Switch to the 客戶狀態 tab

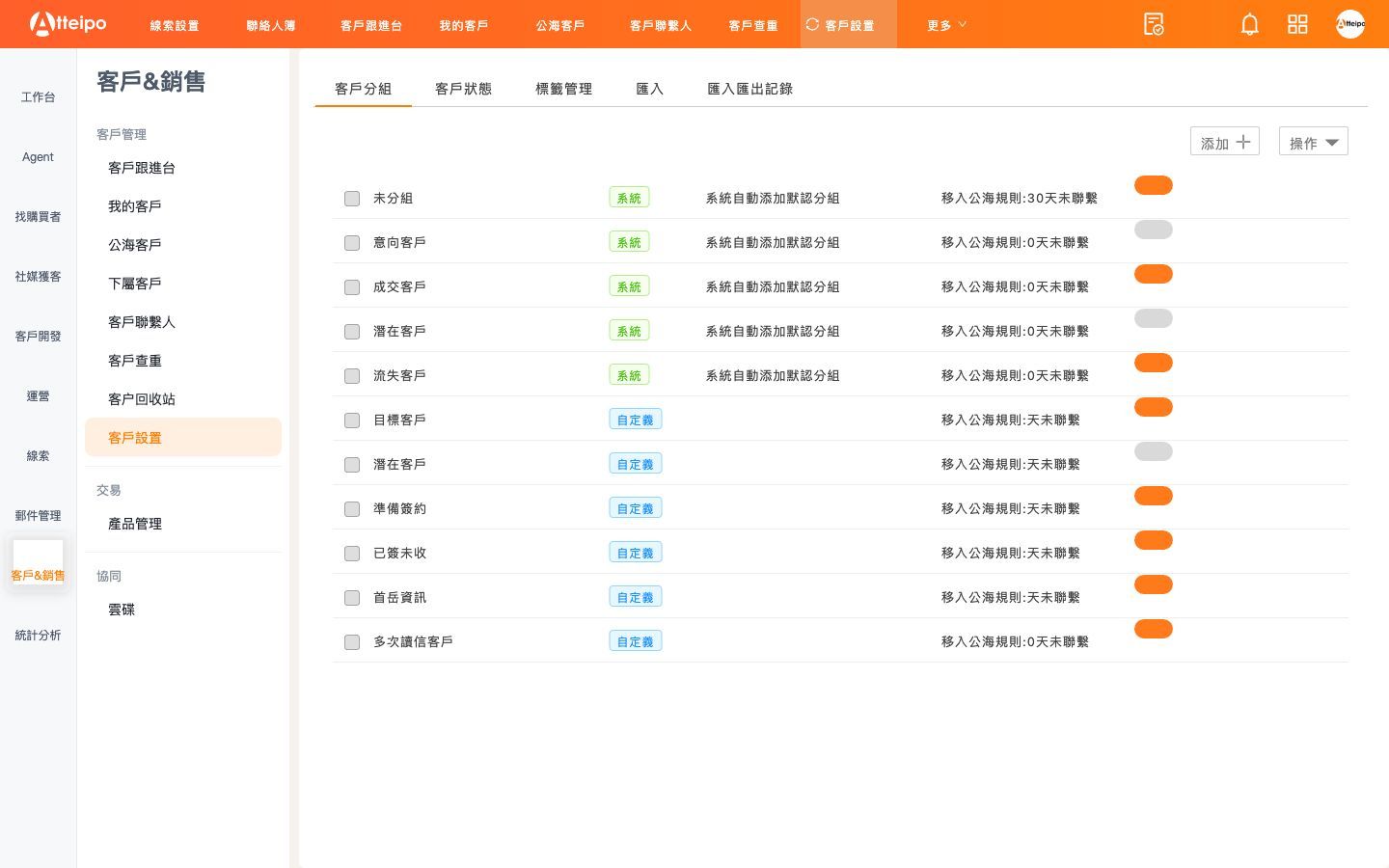[463, 89]
